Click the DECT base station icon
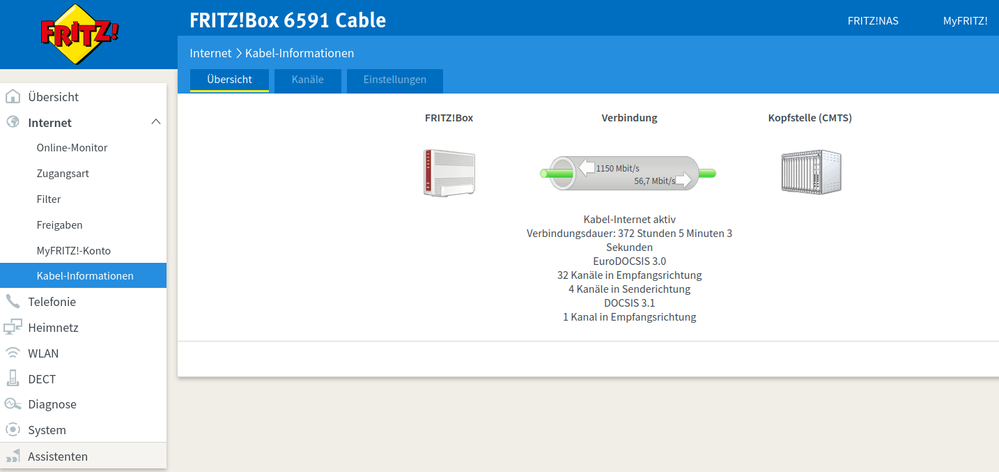Screen dimensions: 999x472 13,379
